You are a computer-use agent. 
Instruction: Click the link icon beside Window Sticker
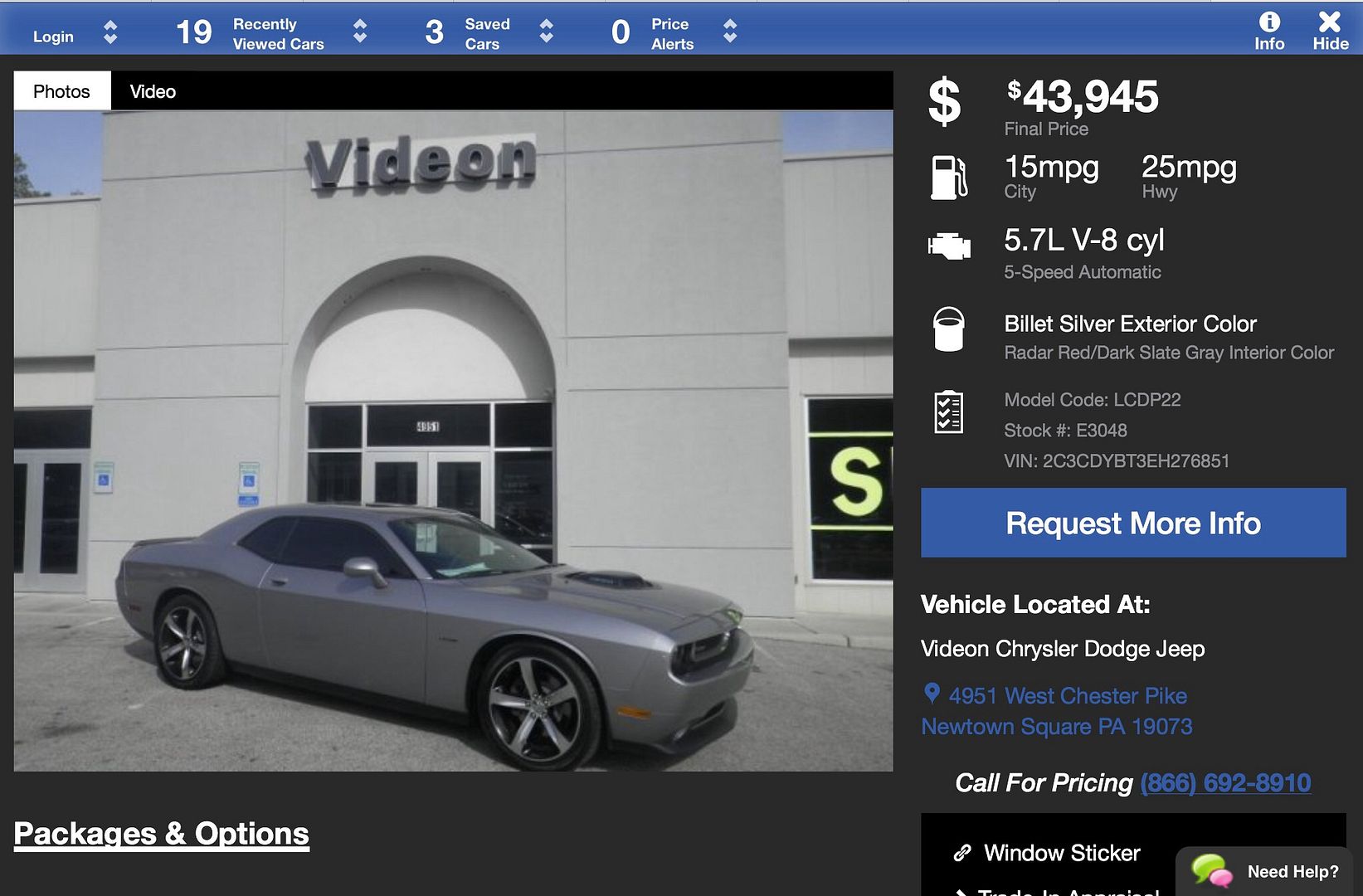coord(962,853)
